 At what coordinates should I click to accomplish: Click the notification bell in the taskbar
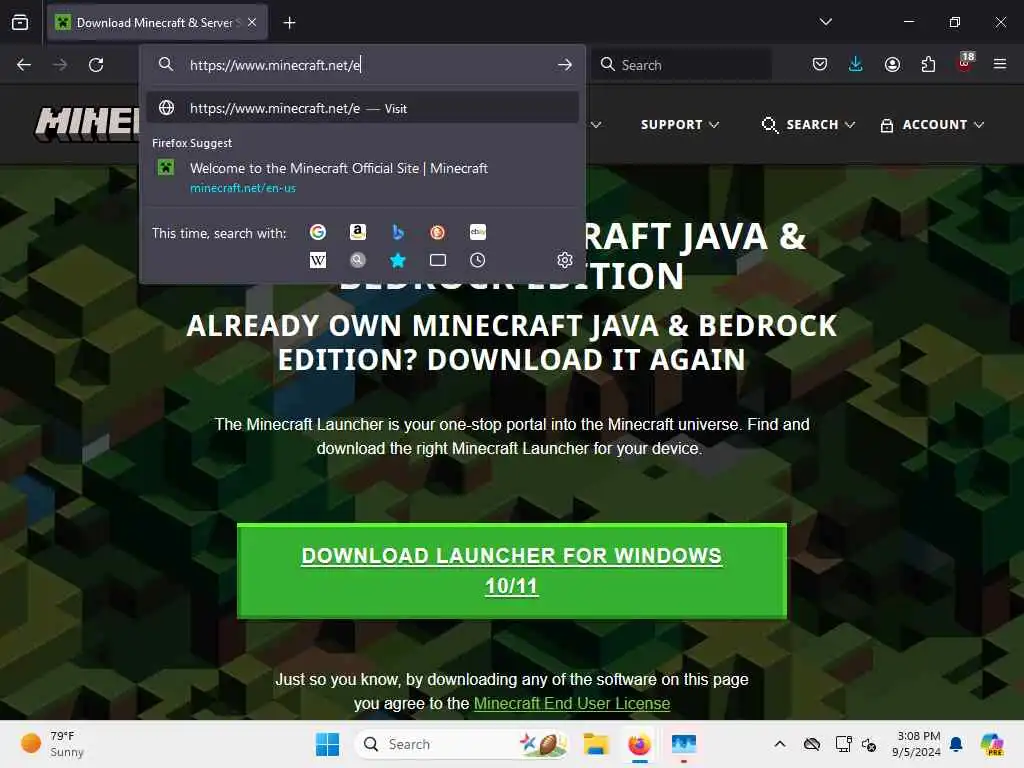(956, 744)
